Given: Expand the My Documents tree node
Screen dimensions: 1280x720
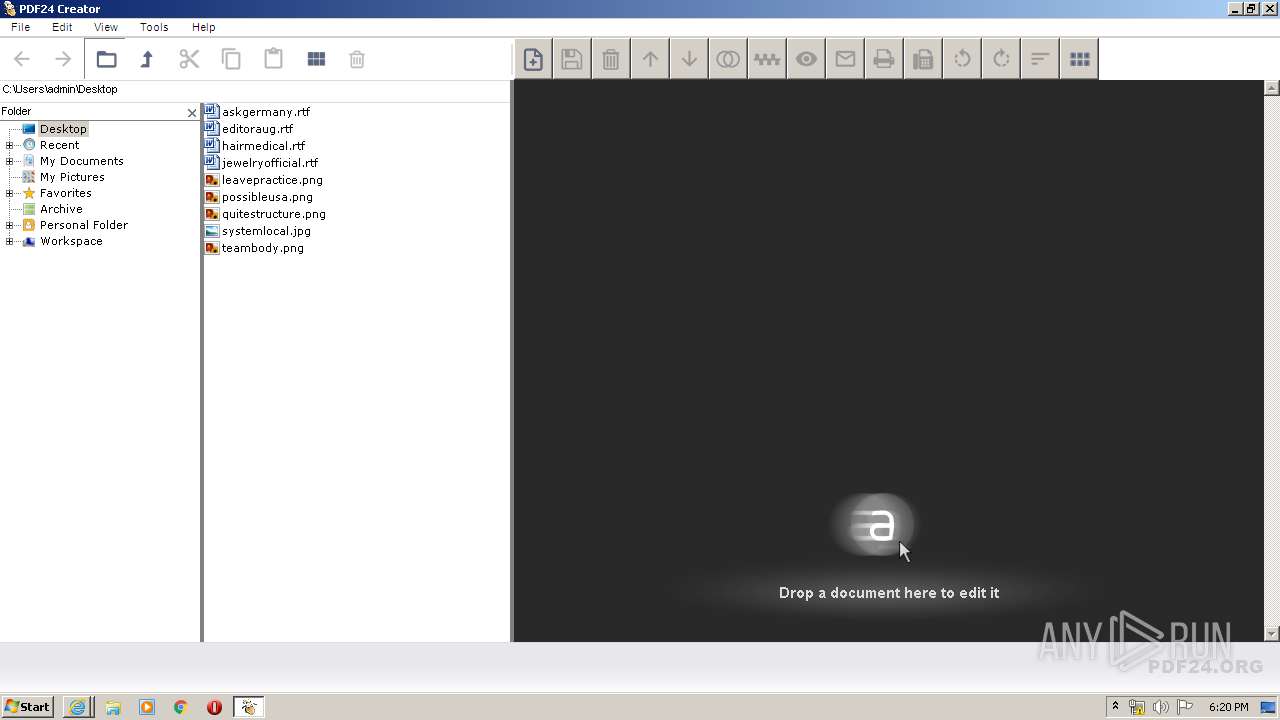Looking at the screenshot, I should (x=9, y=161).
